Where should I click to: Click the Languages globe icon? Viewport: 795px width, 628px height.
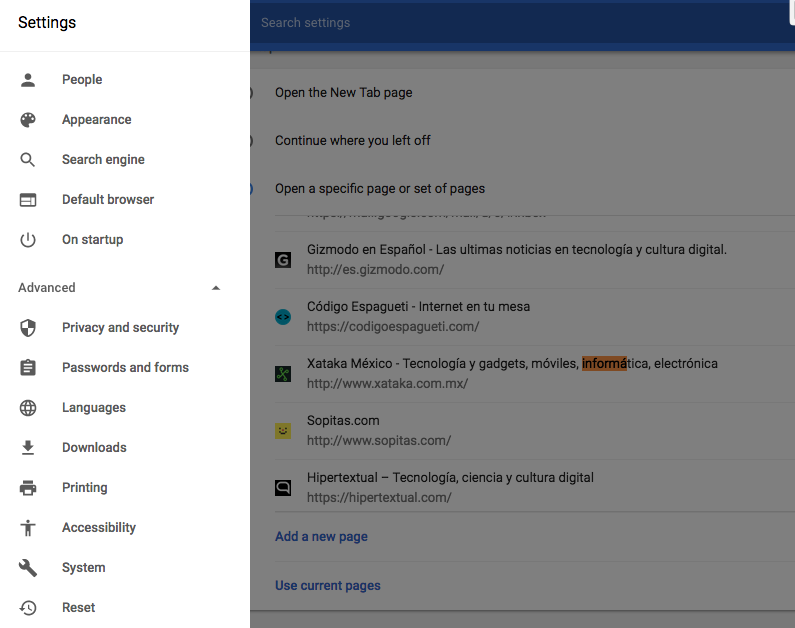(28, 408)
